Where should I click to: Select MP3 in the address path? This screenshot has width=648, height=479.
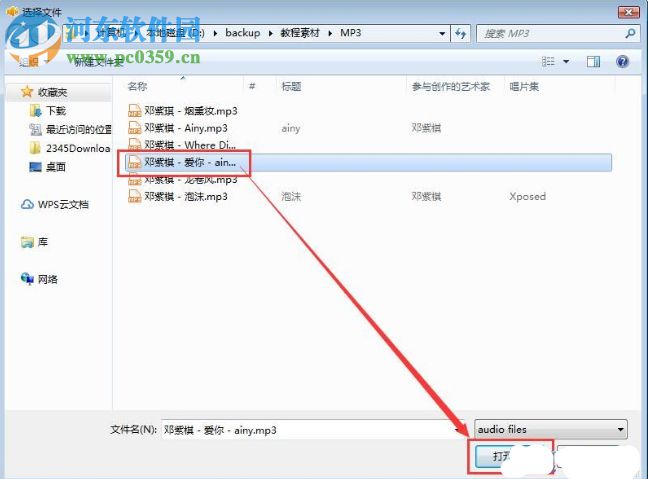[x=350, y=33]
